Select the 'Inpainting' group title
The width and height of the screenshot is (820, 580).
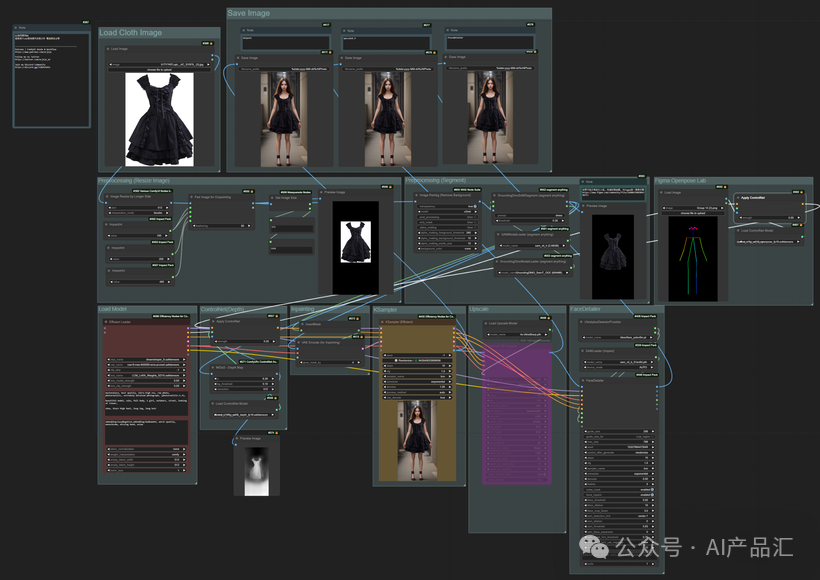pos(303,309)
